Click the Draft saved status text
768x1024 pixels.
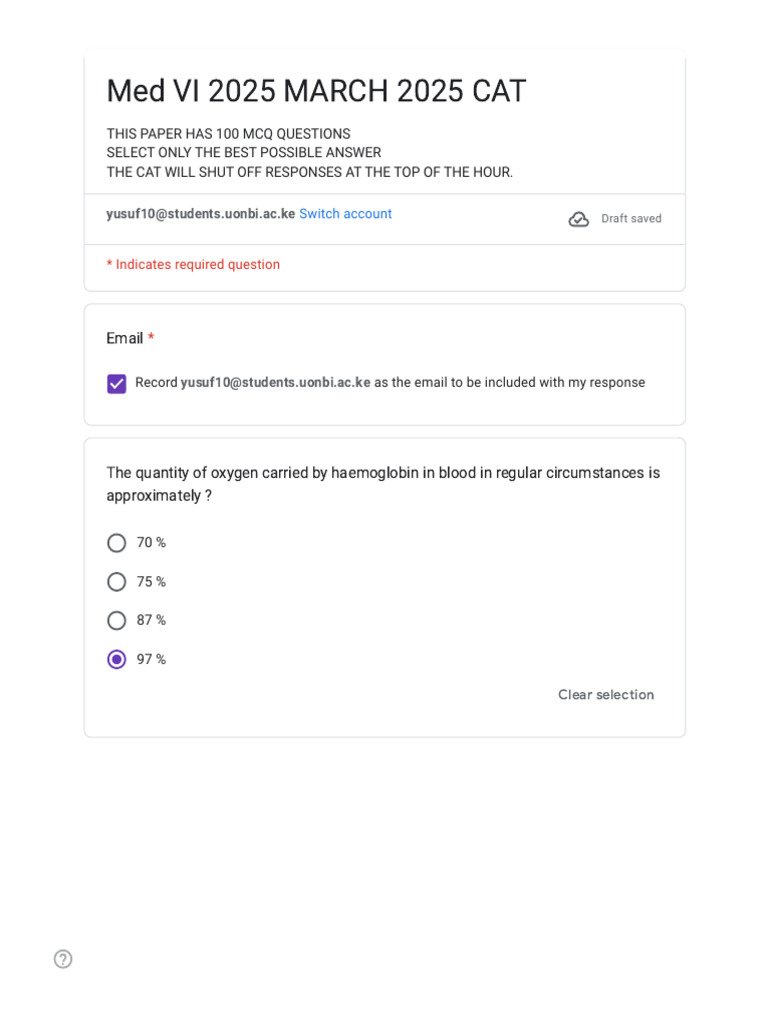[631, 219]
